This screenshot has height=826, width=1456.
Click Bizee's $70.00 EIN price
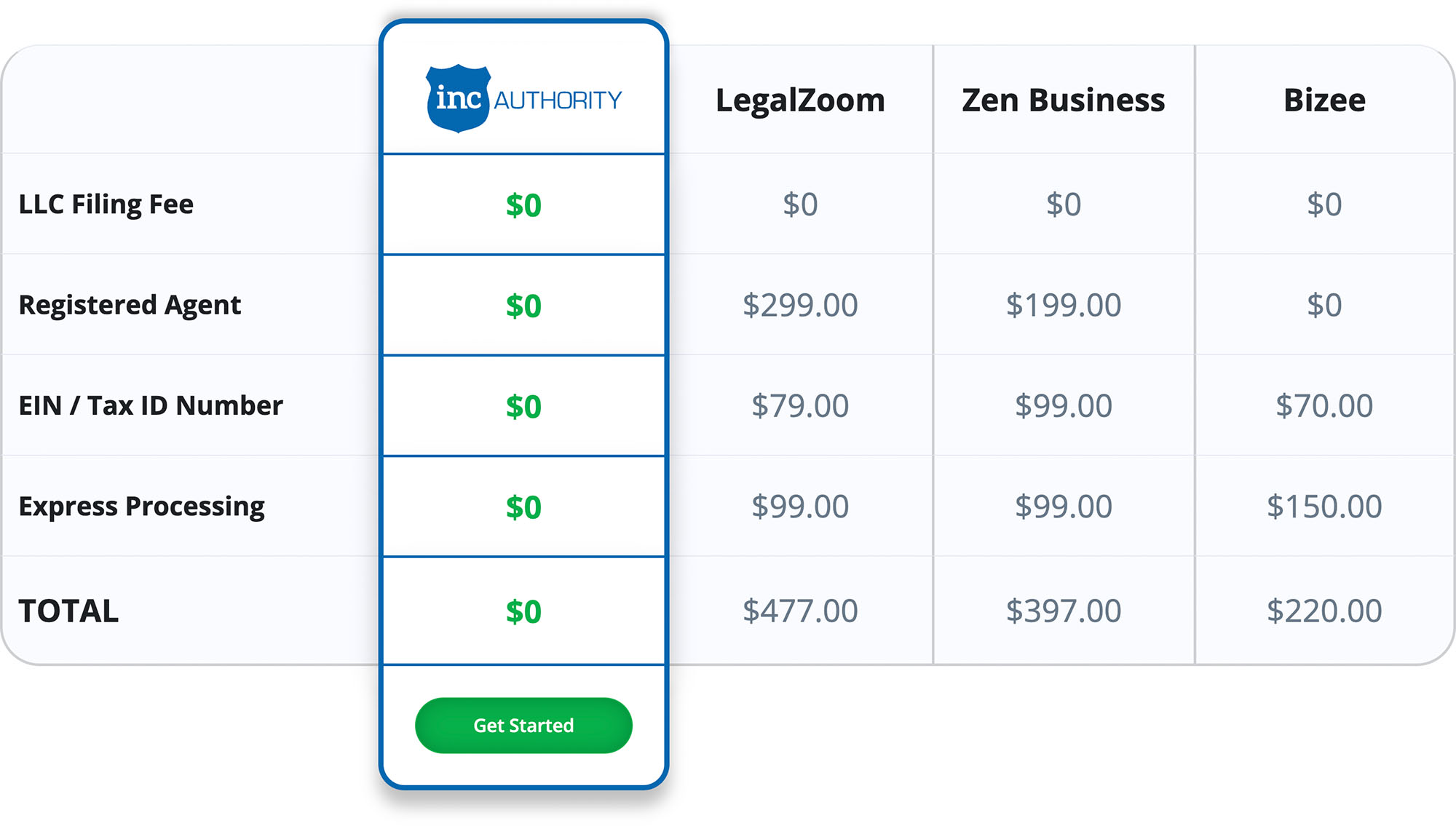click(1324, 405)
